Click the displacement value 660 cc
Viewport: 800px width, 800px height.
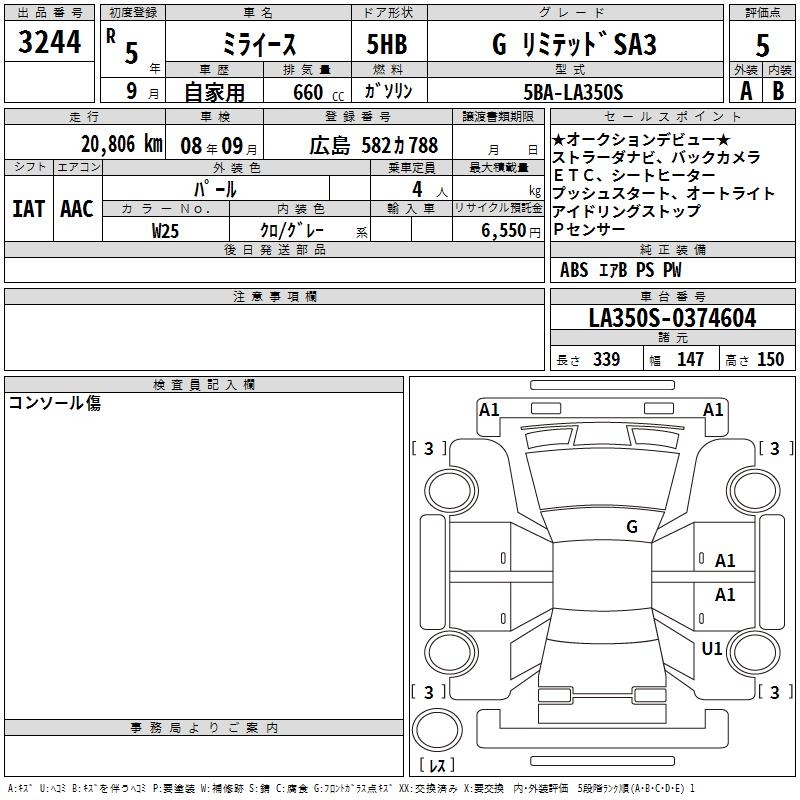318,92
